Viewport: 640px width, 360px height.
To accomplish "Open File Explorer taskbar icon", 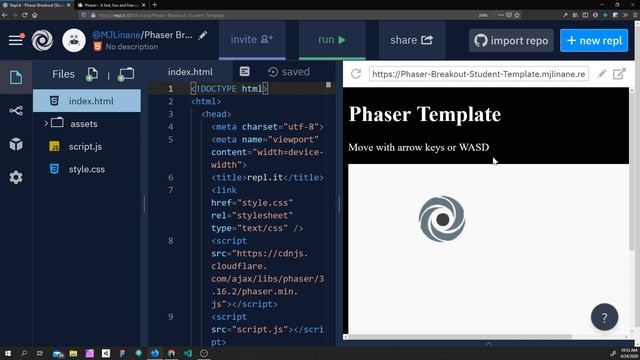I will pyautogui.click(x=73, y=353).
